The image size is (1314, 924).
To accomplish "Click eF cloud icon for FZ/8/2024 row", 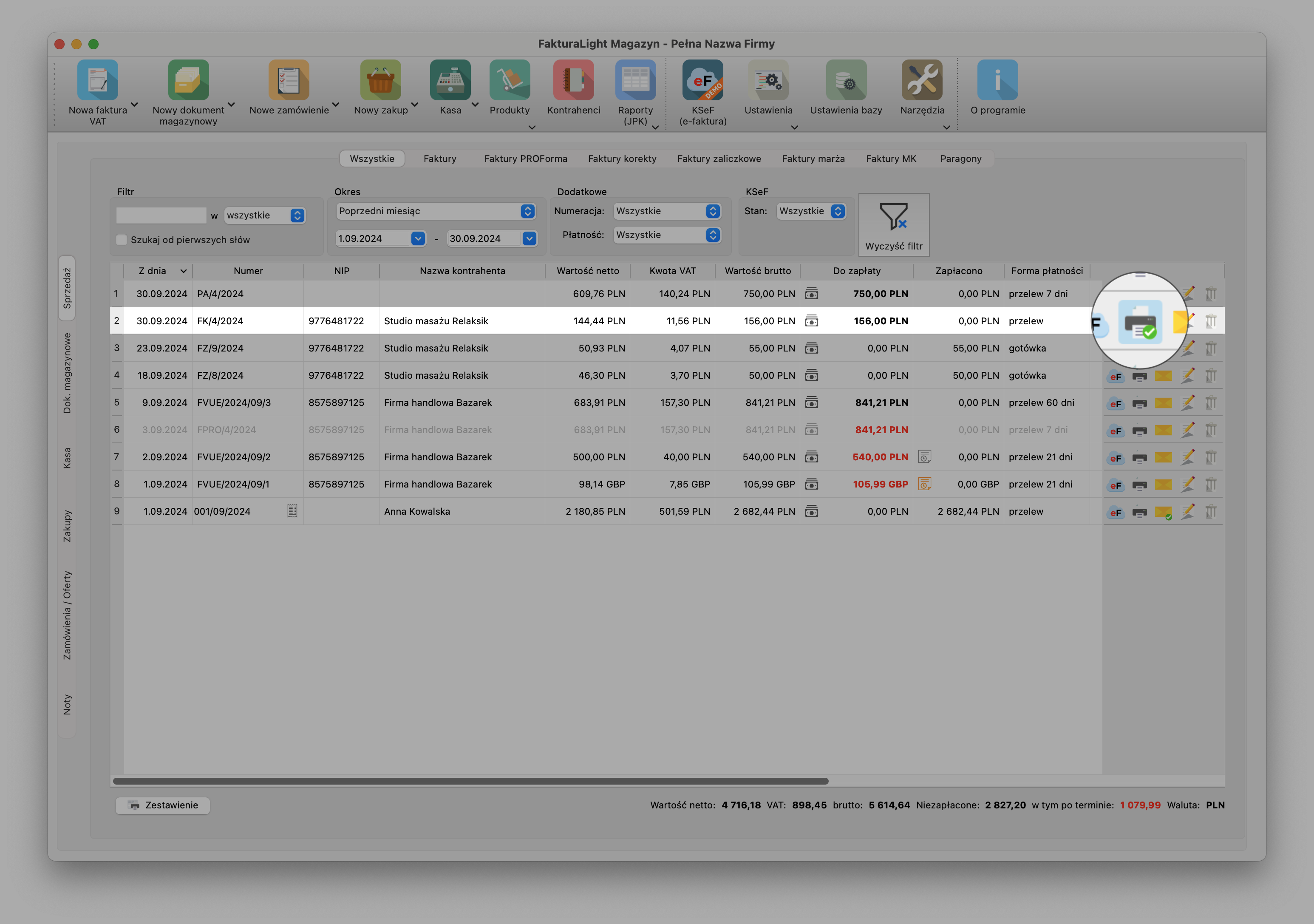I will click(1115, 376).
